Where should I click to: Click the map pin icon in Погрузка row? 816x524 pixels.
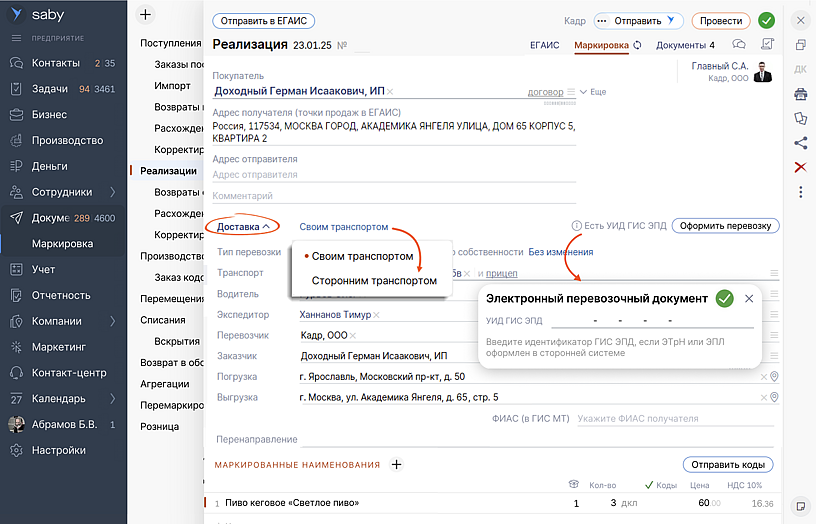(x=773, y=377)
